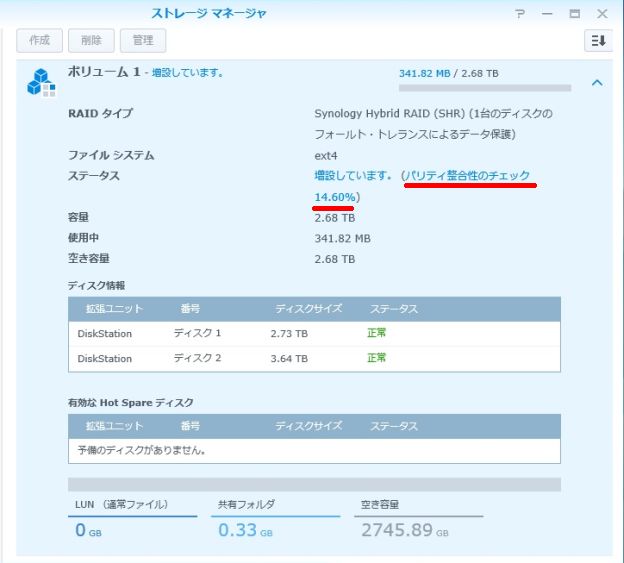624x563 pixels.
Task: Click the 使用中 341.82 MB value
Action: point(343,239)
